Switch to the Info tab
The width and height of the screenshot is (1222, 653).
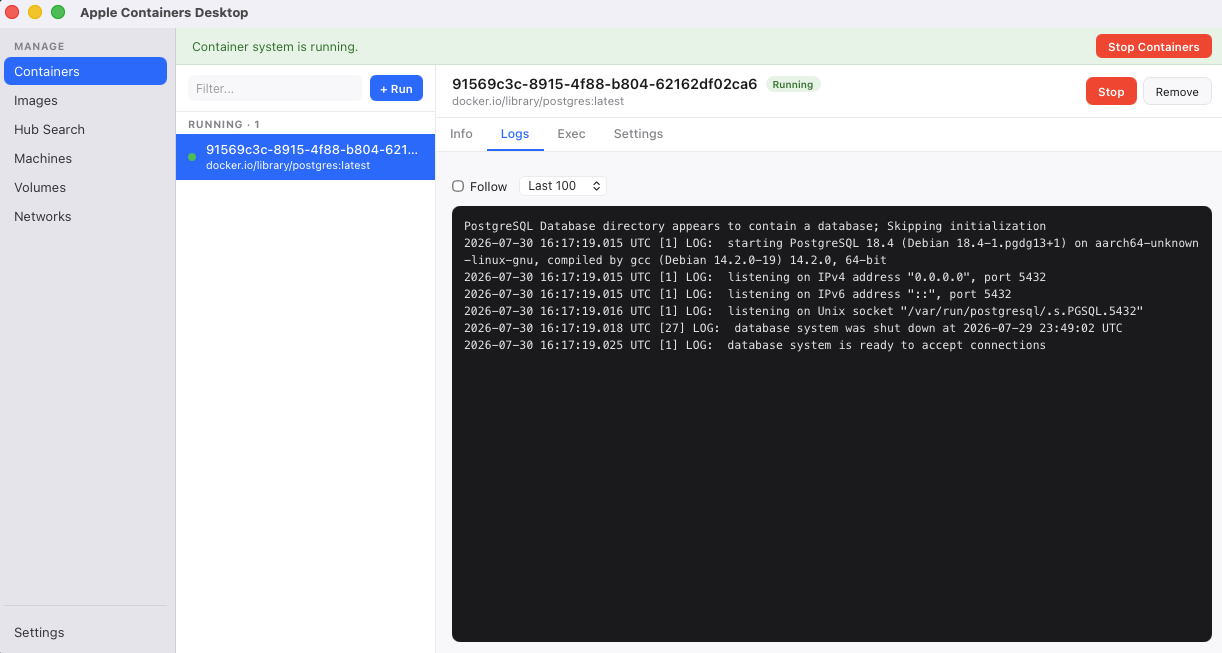point(461,134)
